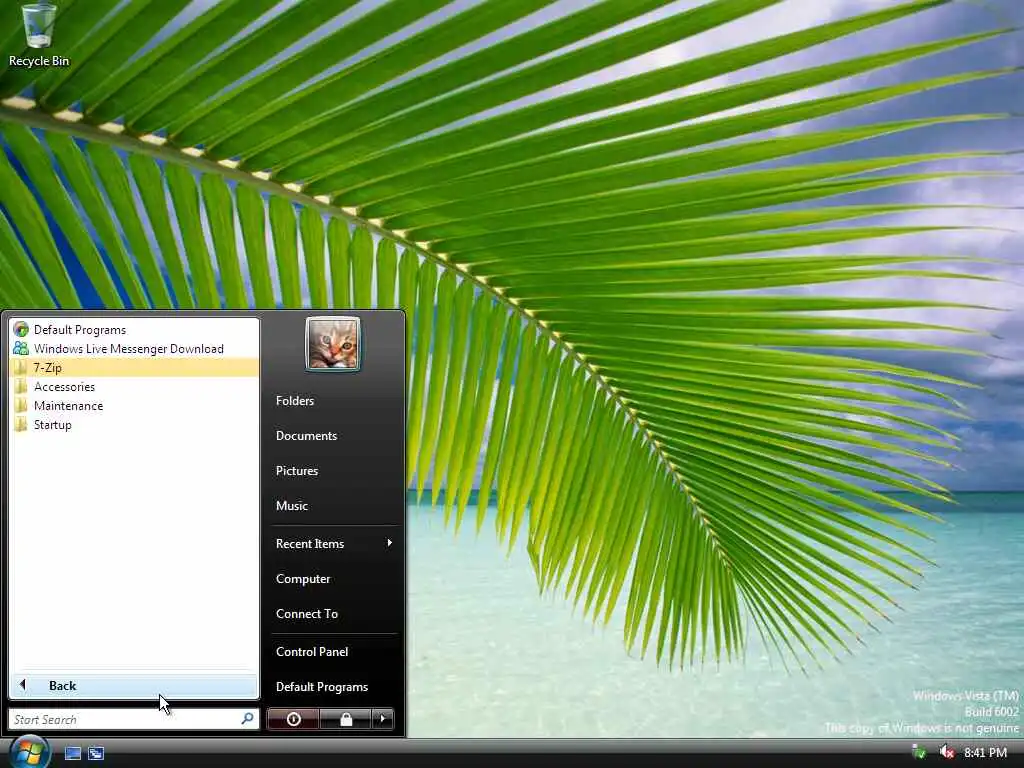Open Pictures from the Start menu
Screen dimensions: 1024x768
click(296, 471)
